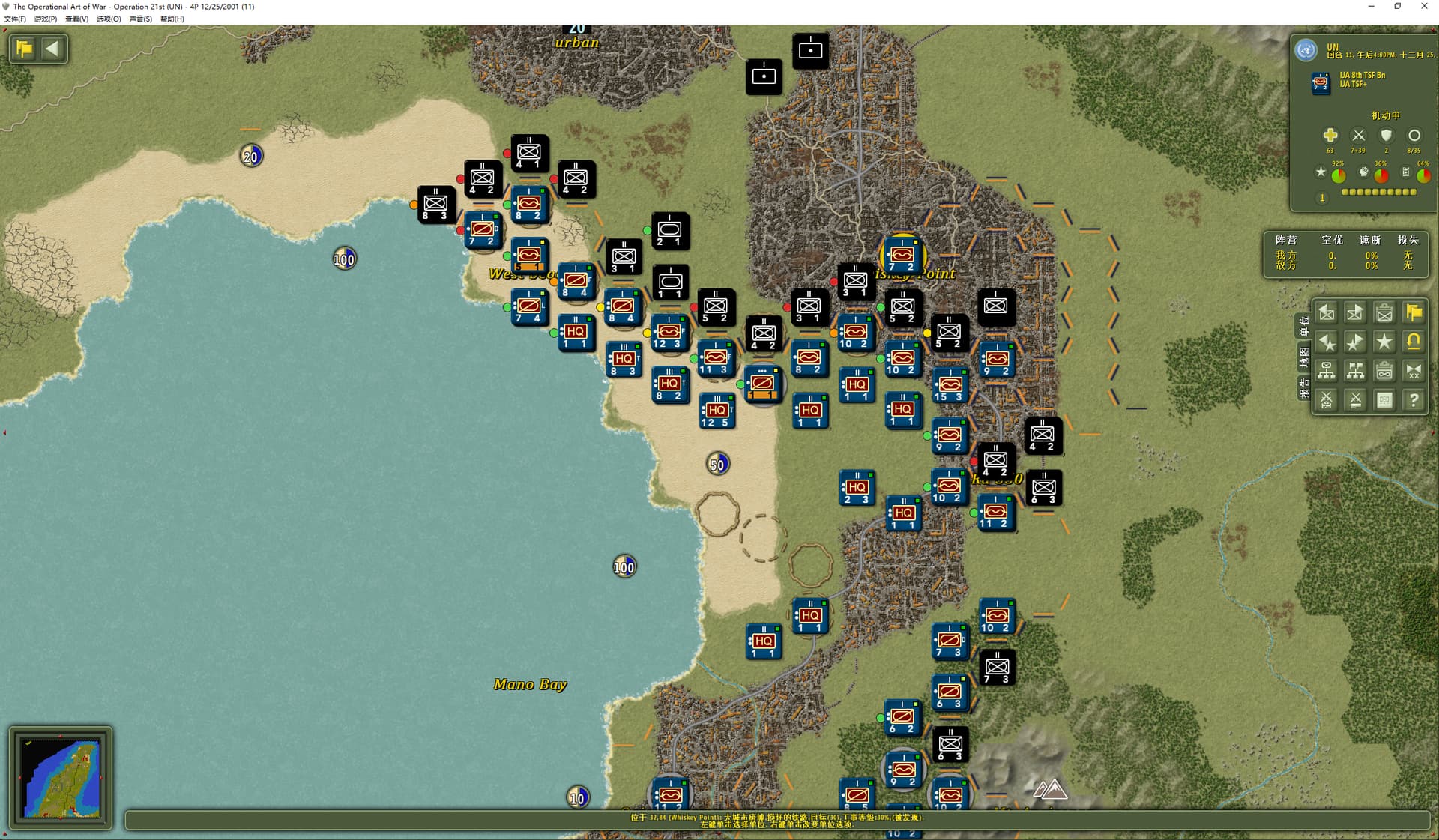Click the left-pointing triangle button
This screenshot has width=1439, height=840.
click(52, 49)
